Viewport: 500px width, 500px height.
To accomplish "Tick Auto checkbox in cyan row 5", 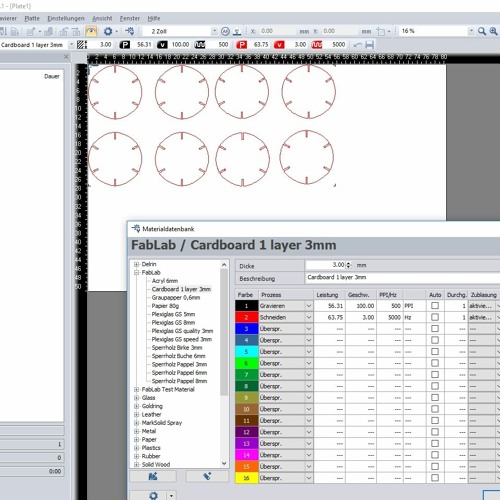I will [x=435, y=352].
